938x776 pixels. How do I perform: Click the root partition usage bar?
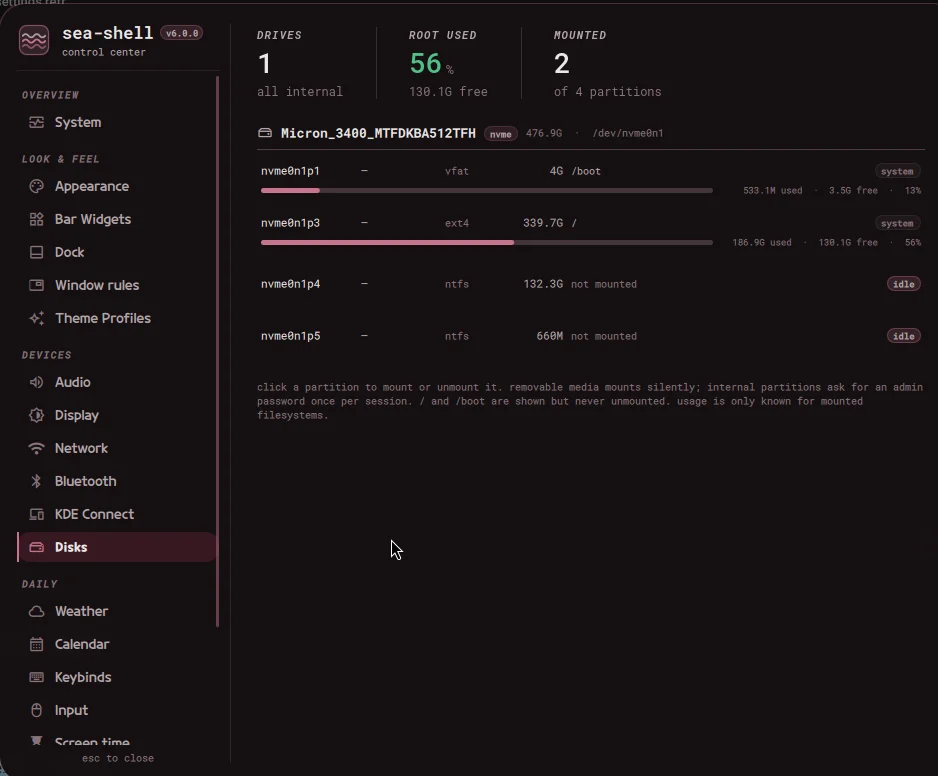[x=486, y=242]
